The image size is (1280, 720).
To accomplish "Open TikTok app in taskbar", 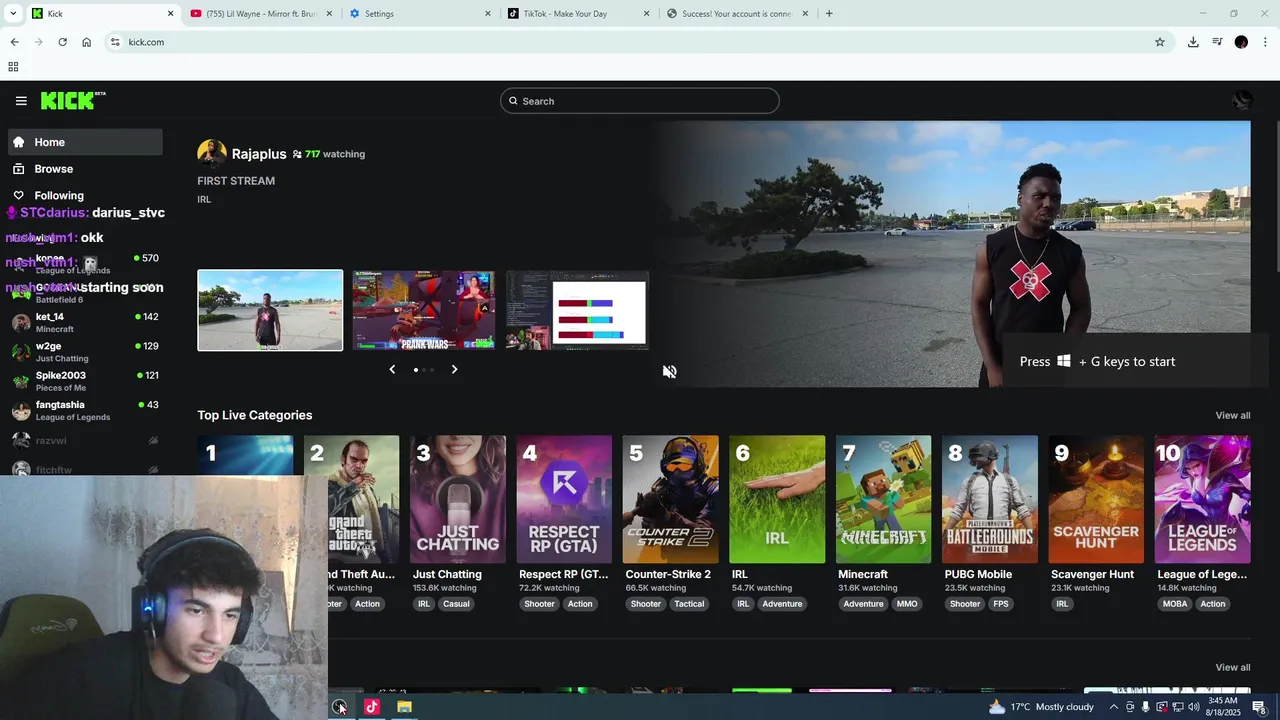I will coord(372,707).
